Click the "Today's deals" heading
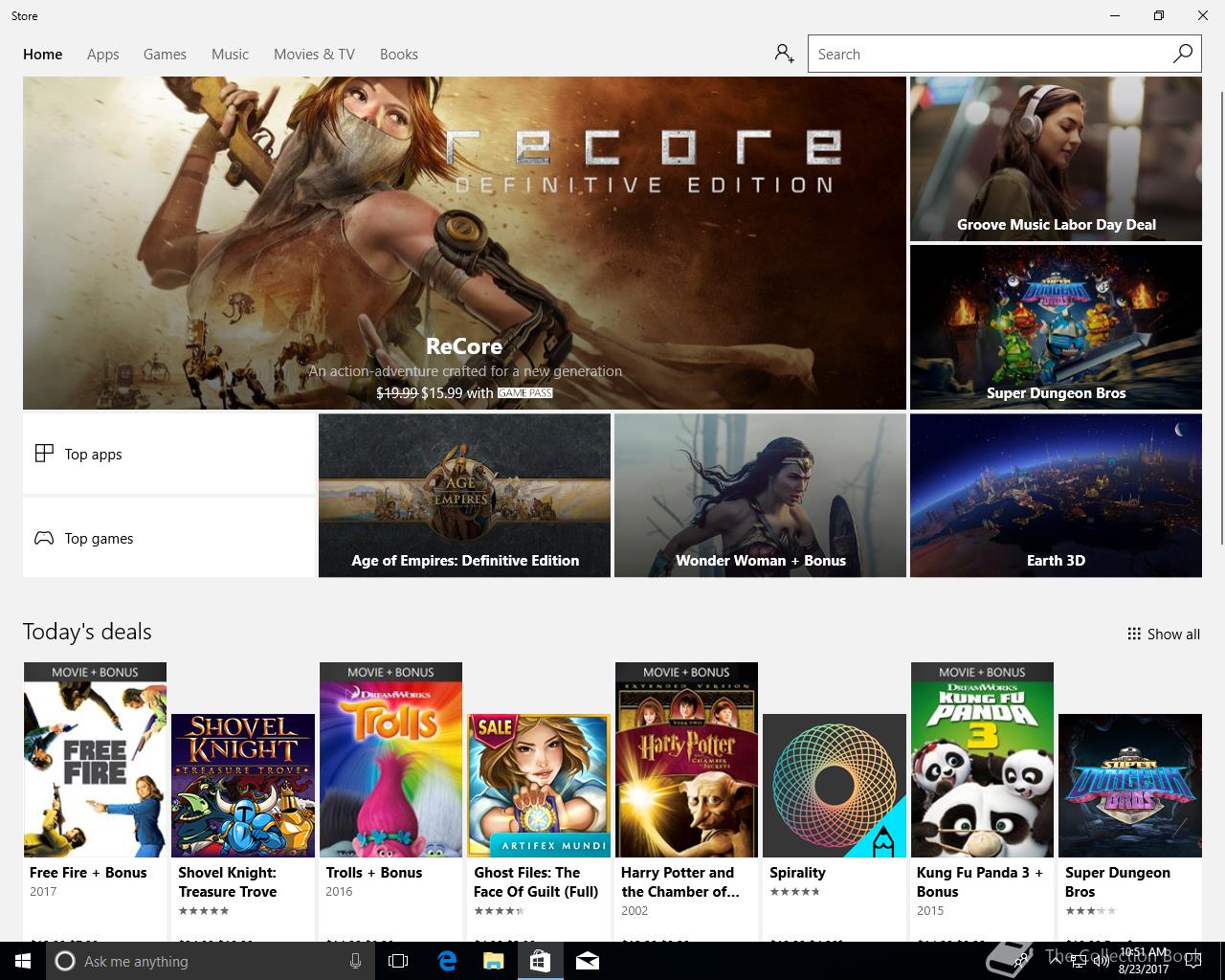This screenshot has width=1225, height=980. (87, 632)
